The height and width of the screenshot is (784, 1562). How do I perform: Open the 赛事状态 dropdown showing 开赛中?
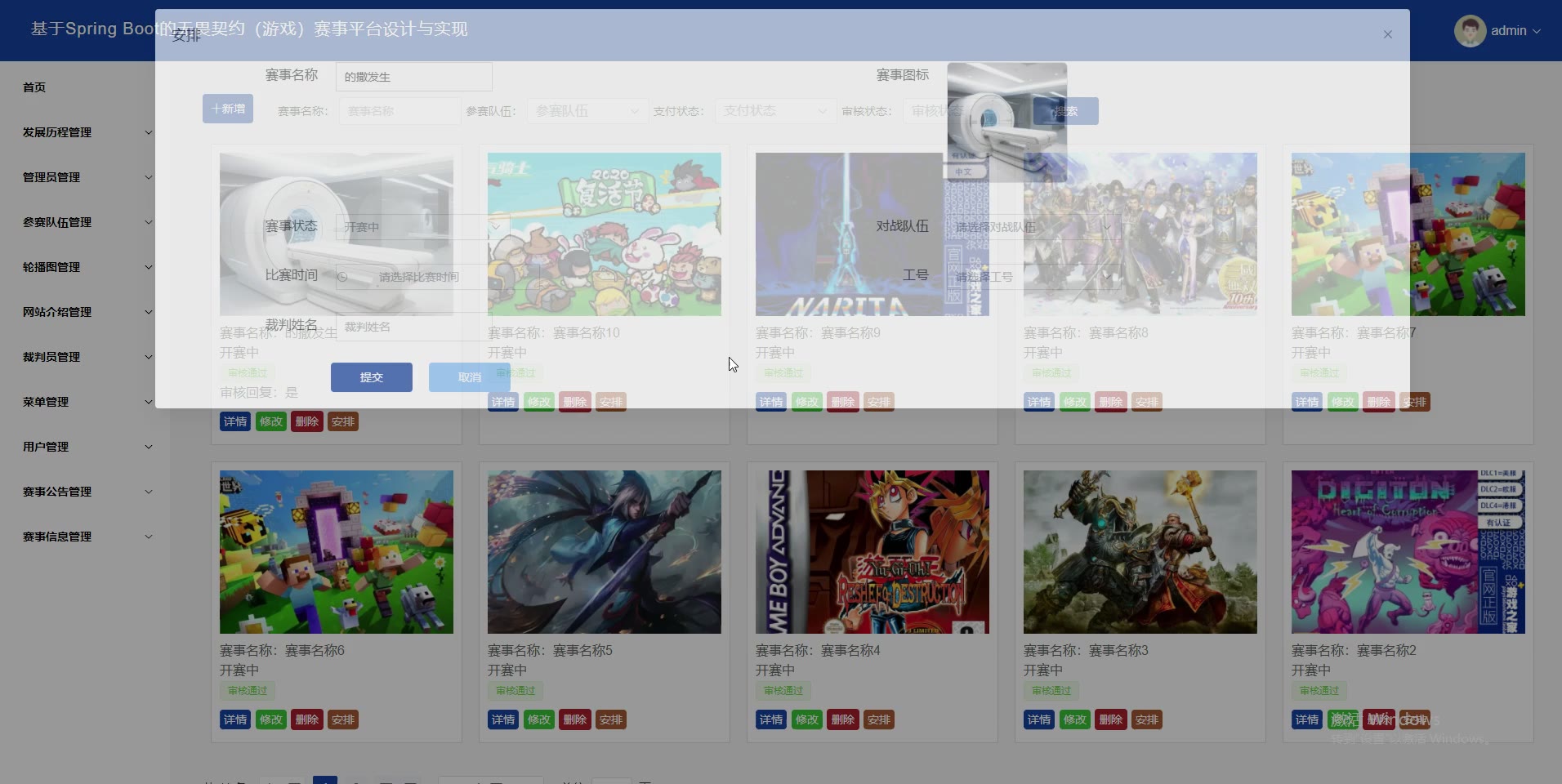coord(422,227)
